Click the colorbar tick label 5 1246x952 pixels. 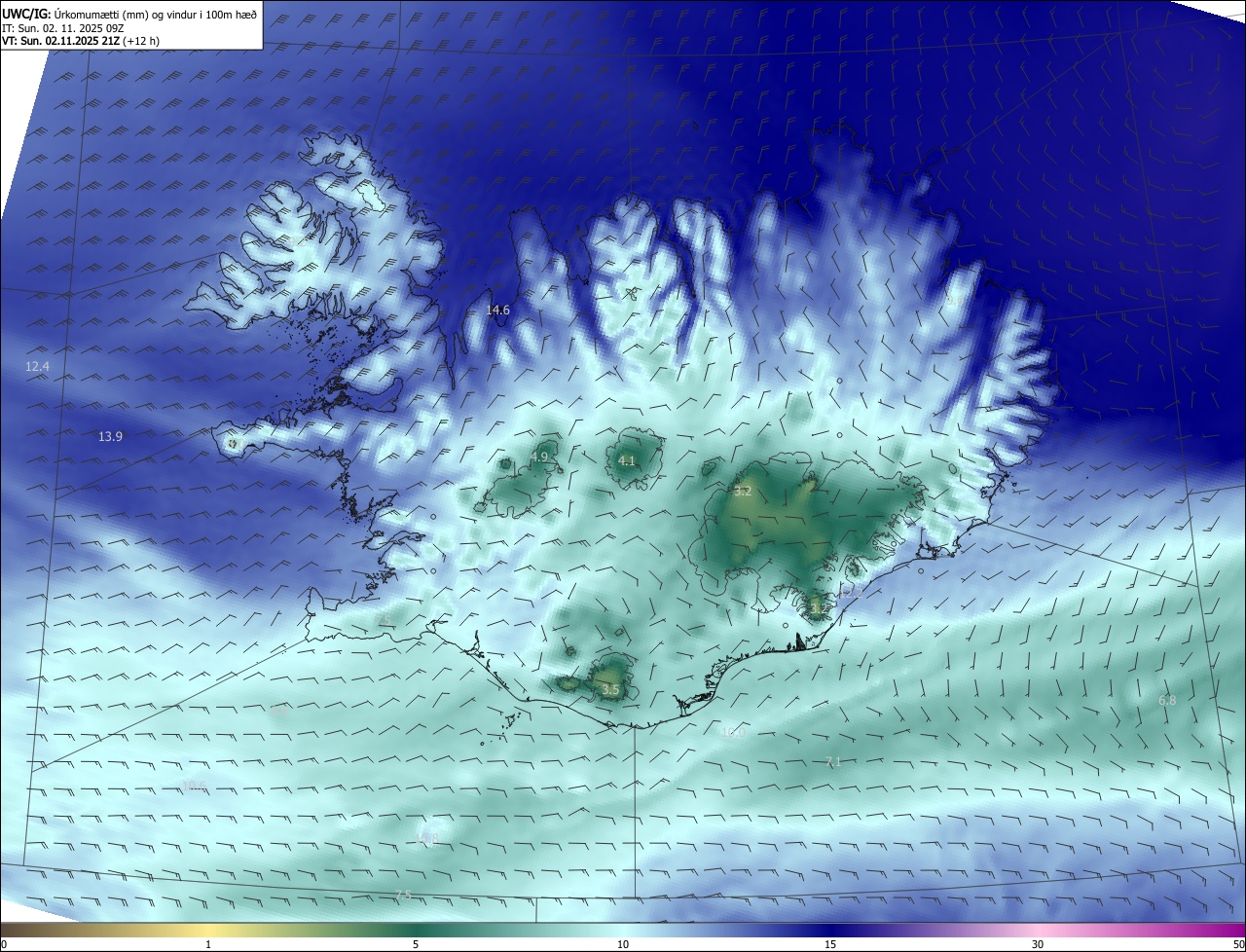tap(416, 944)
